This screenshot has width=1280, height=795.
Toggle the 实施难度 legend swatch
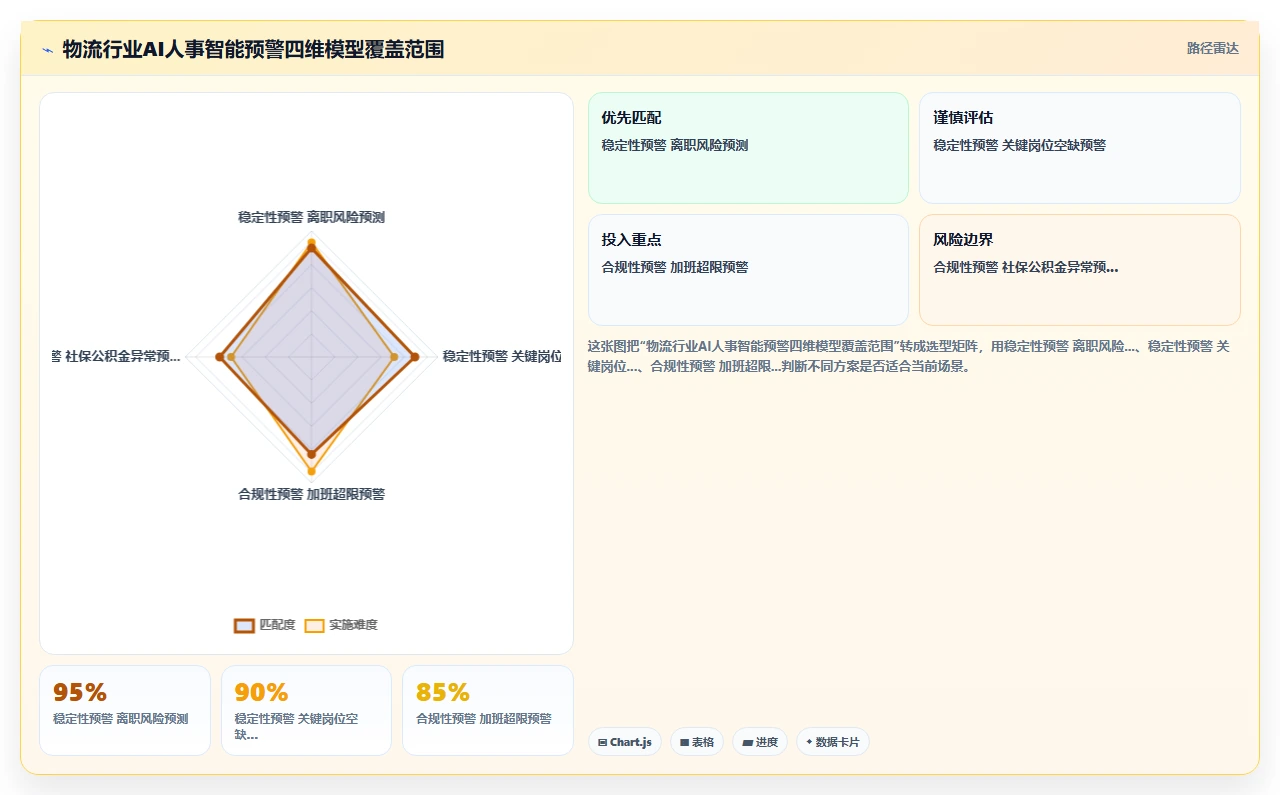[x=314, y=625]
